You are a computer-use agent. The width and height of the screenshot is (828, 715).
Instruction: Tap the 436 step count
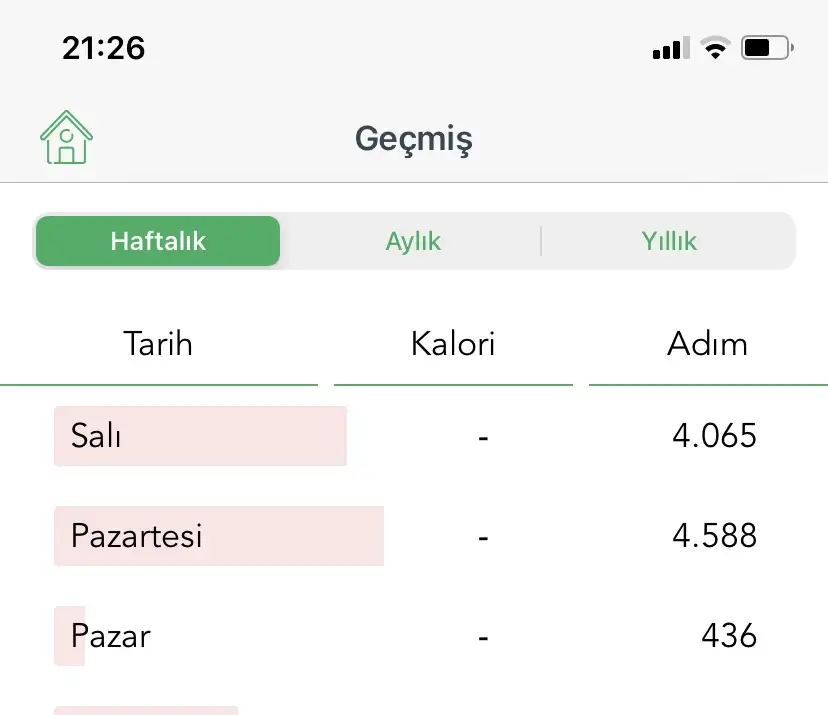(x=728, y=636)
